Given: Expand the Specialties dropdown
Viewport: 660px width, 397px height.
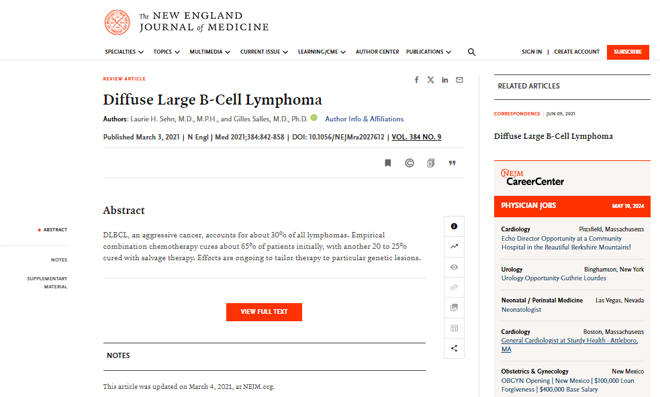Looking at the screenshot, I should coord(124,52).
